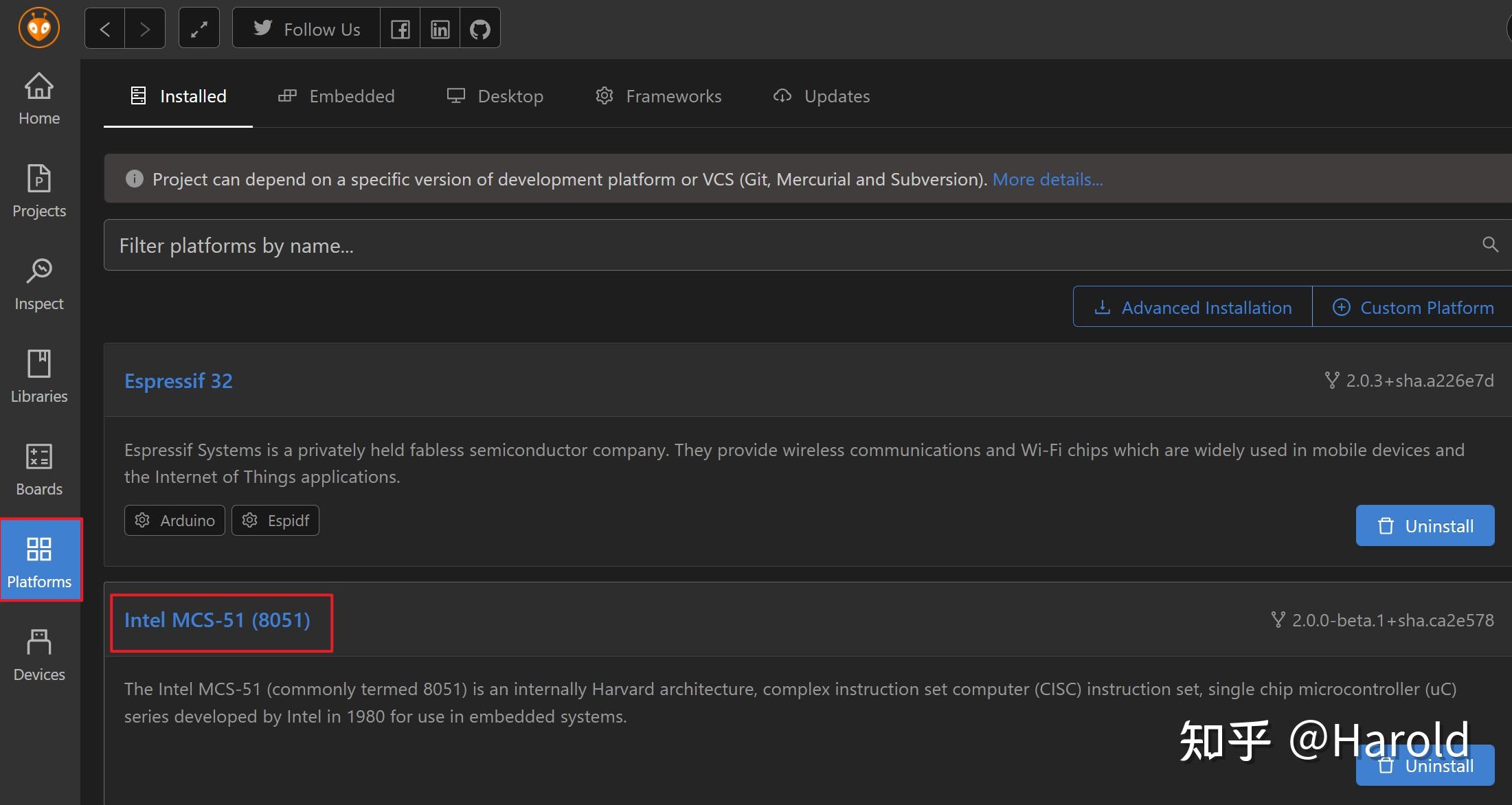Open PlatformIO GitHub page via toolbar icon
The height and width of the screenshot is (805, 1512).
coord(479,27)
